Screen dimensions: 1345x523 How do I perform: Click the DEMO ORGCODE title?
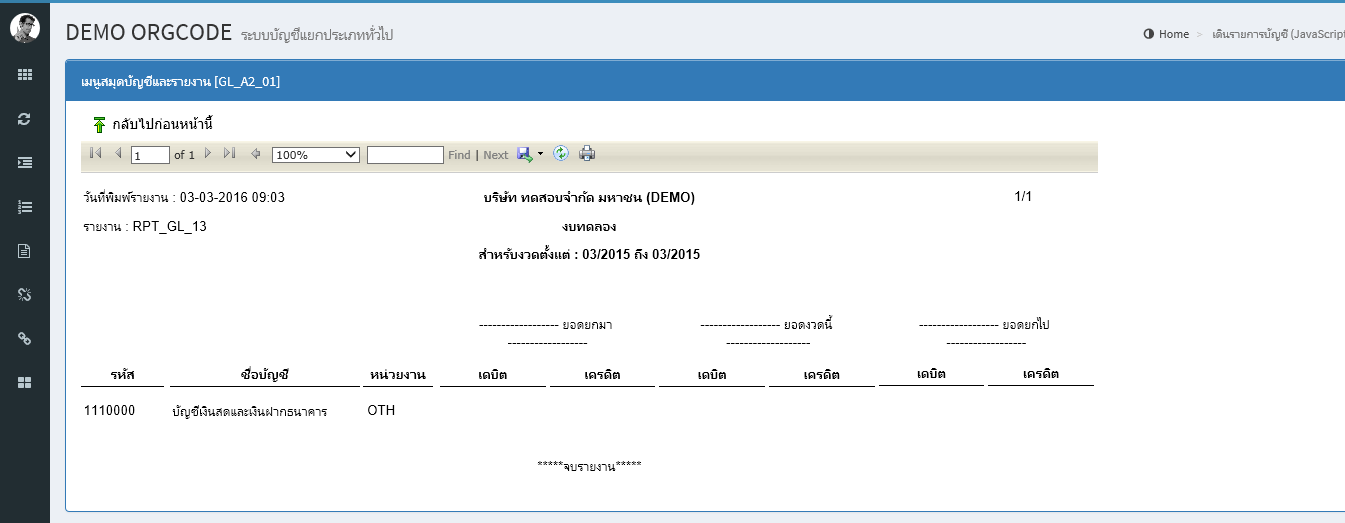tap(148, 32)
